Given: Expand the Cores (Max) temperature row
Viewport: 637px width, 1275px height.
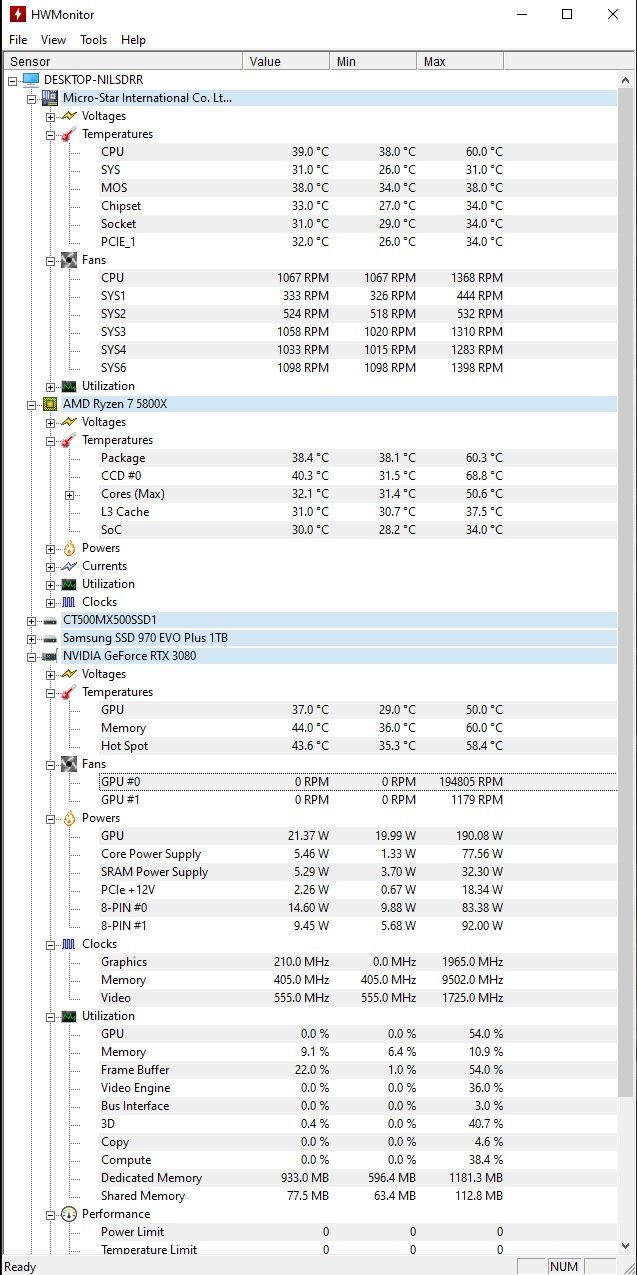Looking at the screenshot, I should click(70, 494).
